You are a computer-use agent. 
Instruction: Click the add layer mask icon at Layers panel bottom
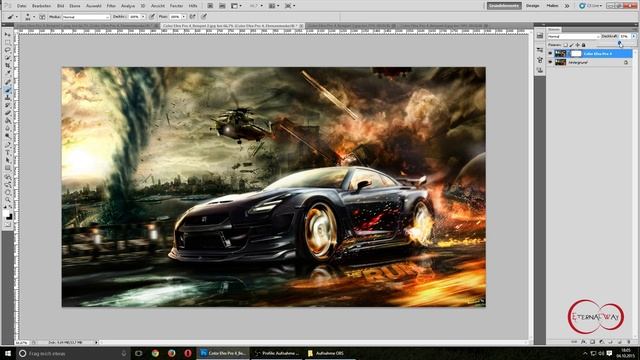tap(593, 342)
